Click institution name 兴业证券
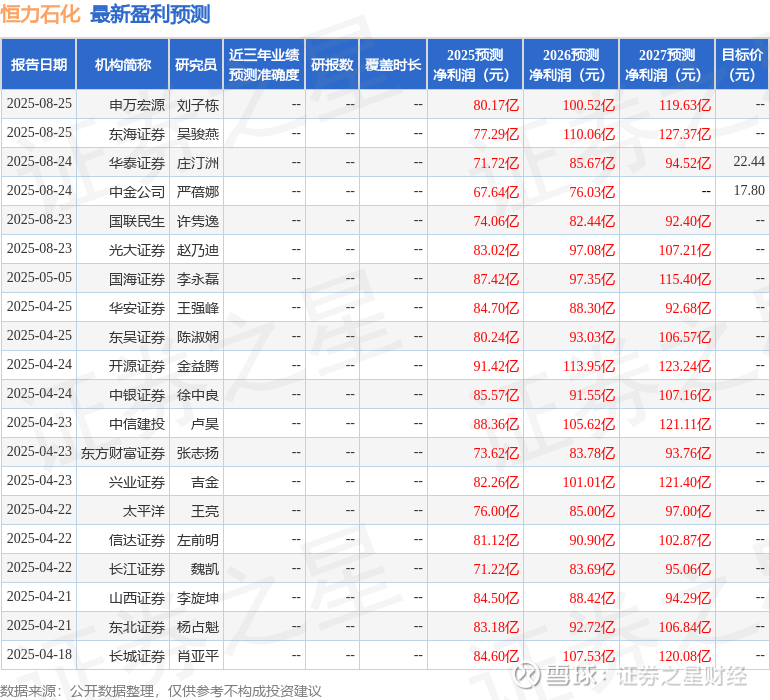The width and height of the screenshot is (770, 700). [137, 482]
